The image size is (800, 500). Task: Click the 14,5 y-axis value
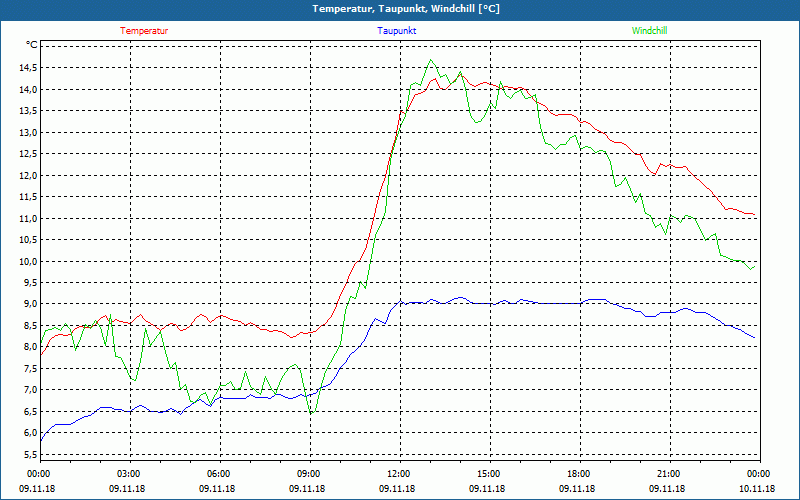pos(29,68)
